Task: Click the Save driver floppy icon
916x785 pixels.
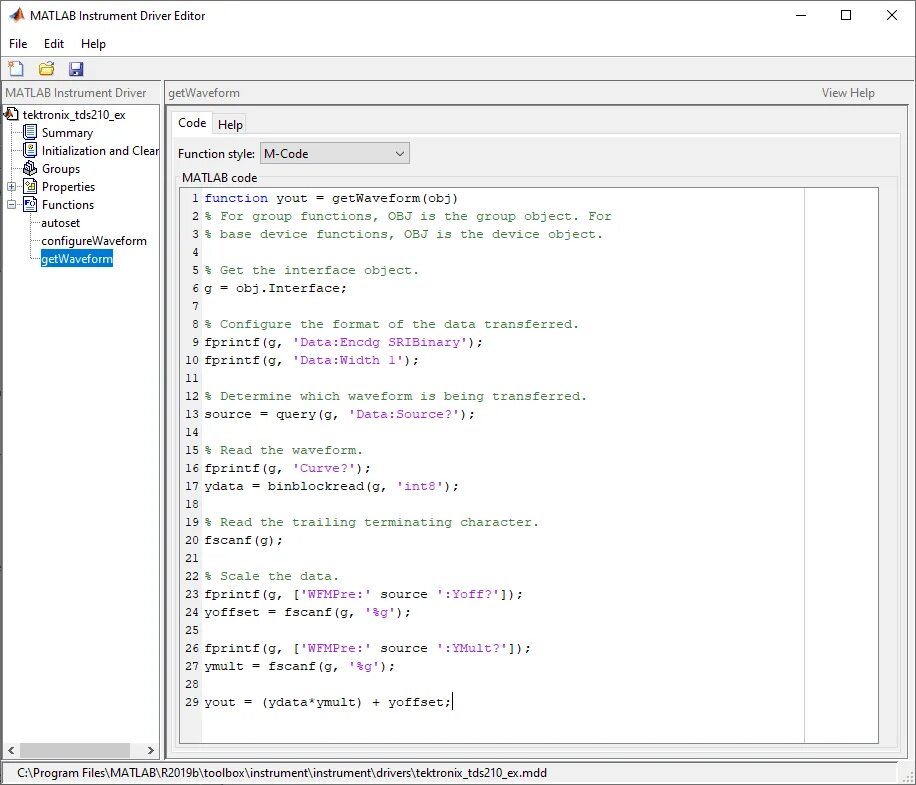Action: (x=76, y=69)
